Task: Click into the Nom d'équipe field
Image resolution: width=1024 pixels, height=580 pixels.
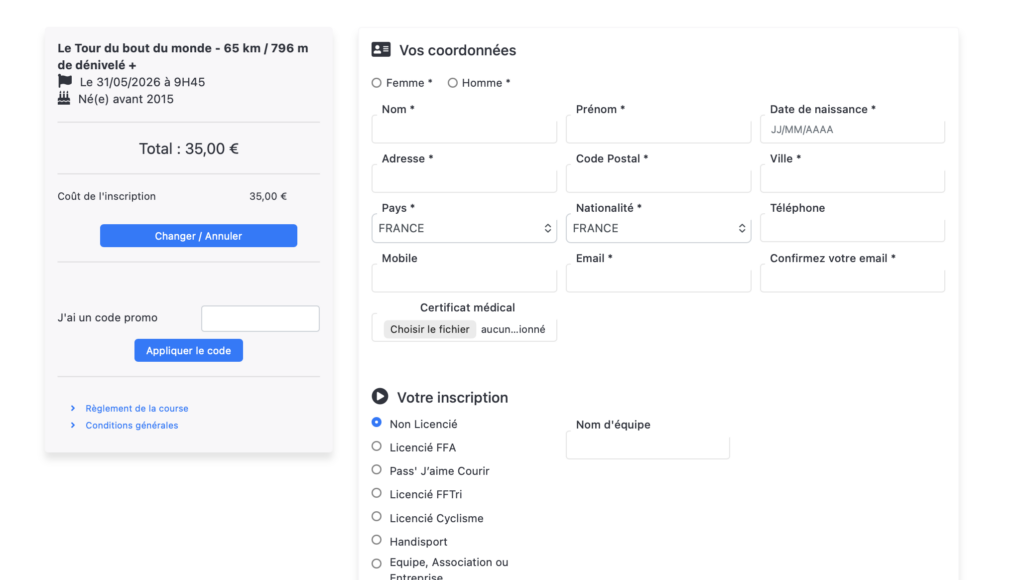Action: tap(647, 447)
